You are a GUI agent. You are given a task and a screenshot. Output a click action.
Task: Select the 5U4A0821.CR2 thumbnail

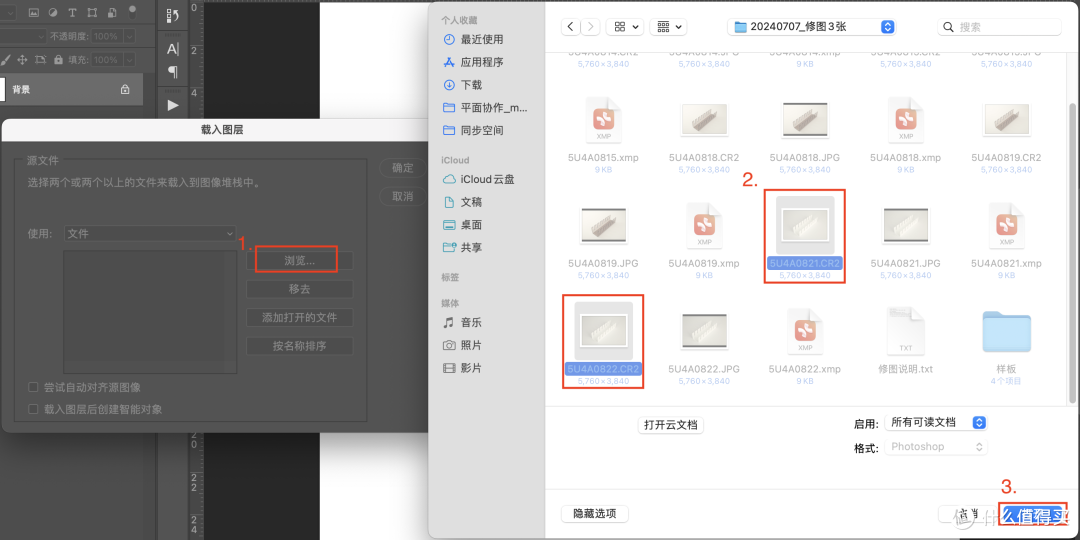805,225
